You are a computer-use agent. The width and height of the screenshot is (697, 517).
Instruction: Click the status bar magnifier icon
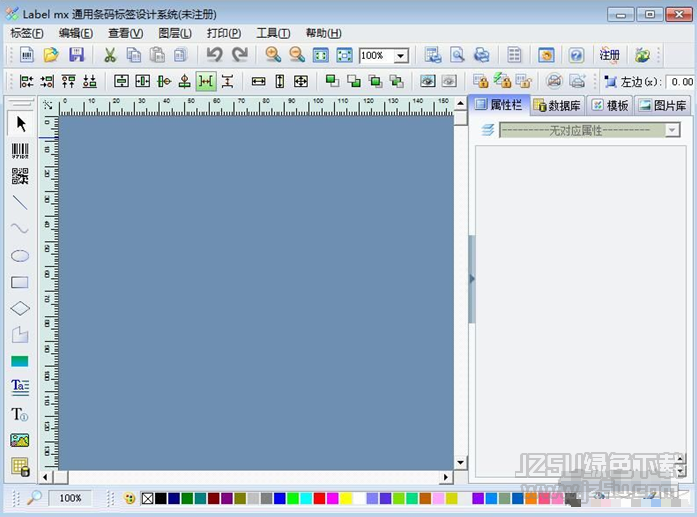[x=34, y=497]
